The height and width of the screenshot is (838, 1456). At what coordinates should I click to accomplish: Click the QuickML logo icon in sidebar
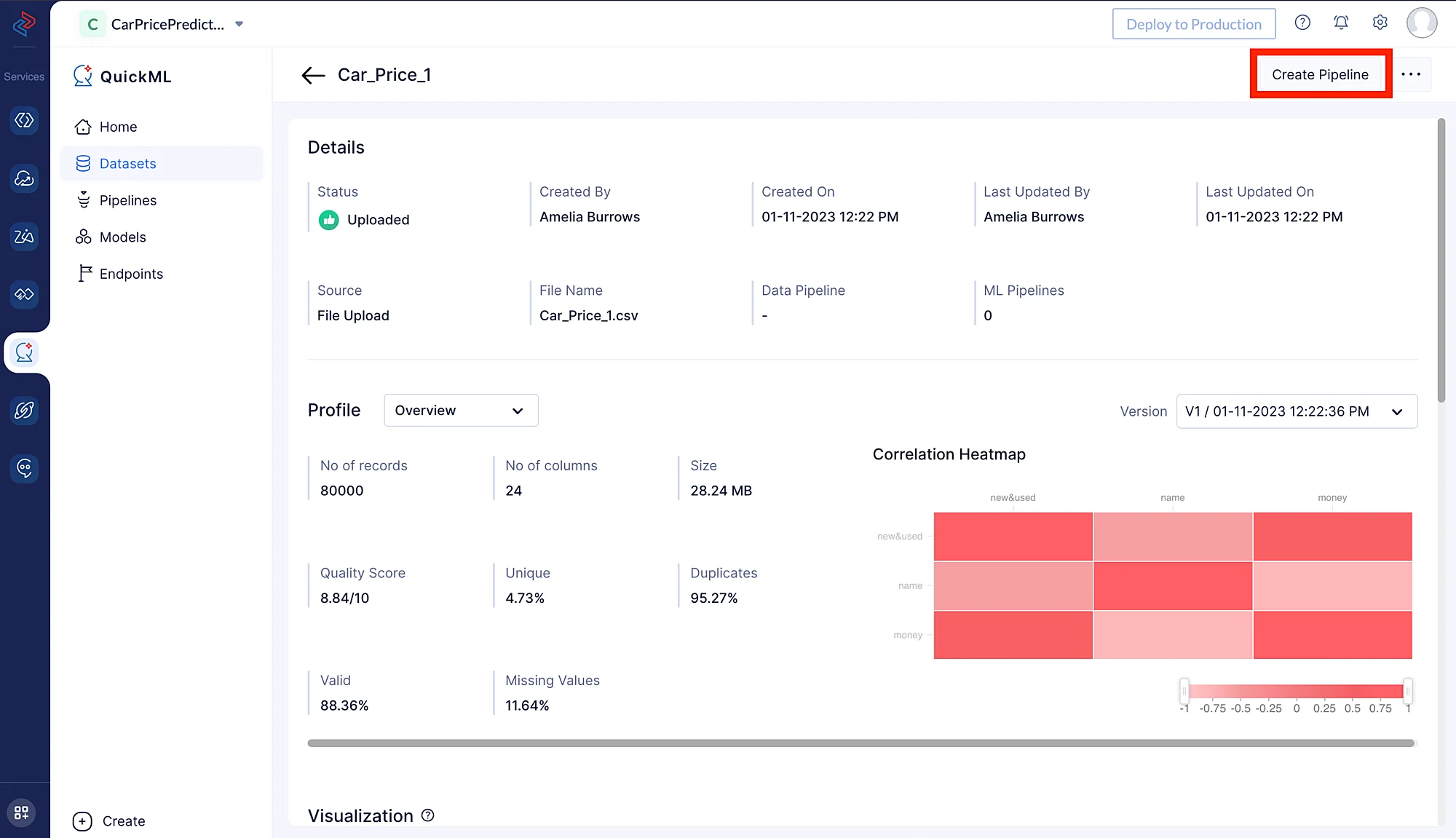click(x=83, y=76)
